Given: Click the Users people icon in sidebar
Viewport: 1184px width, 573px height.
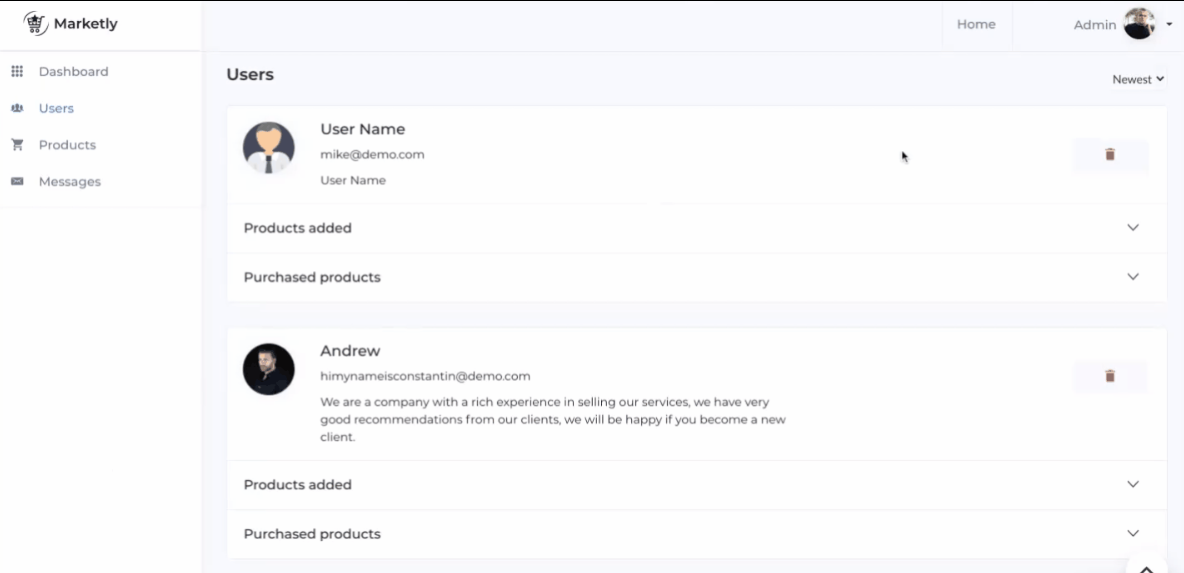Looking at the screenshot, I should click(17, 108).
